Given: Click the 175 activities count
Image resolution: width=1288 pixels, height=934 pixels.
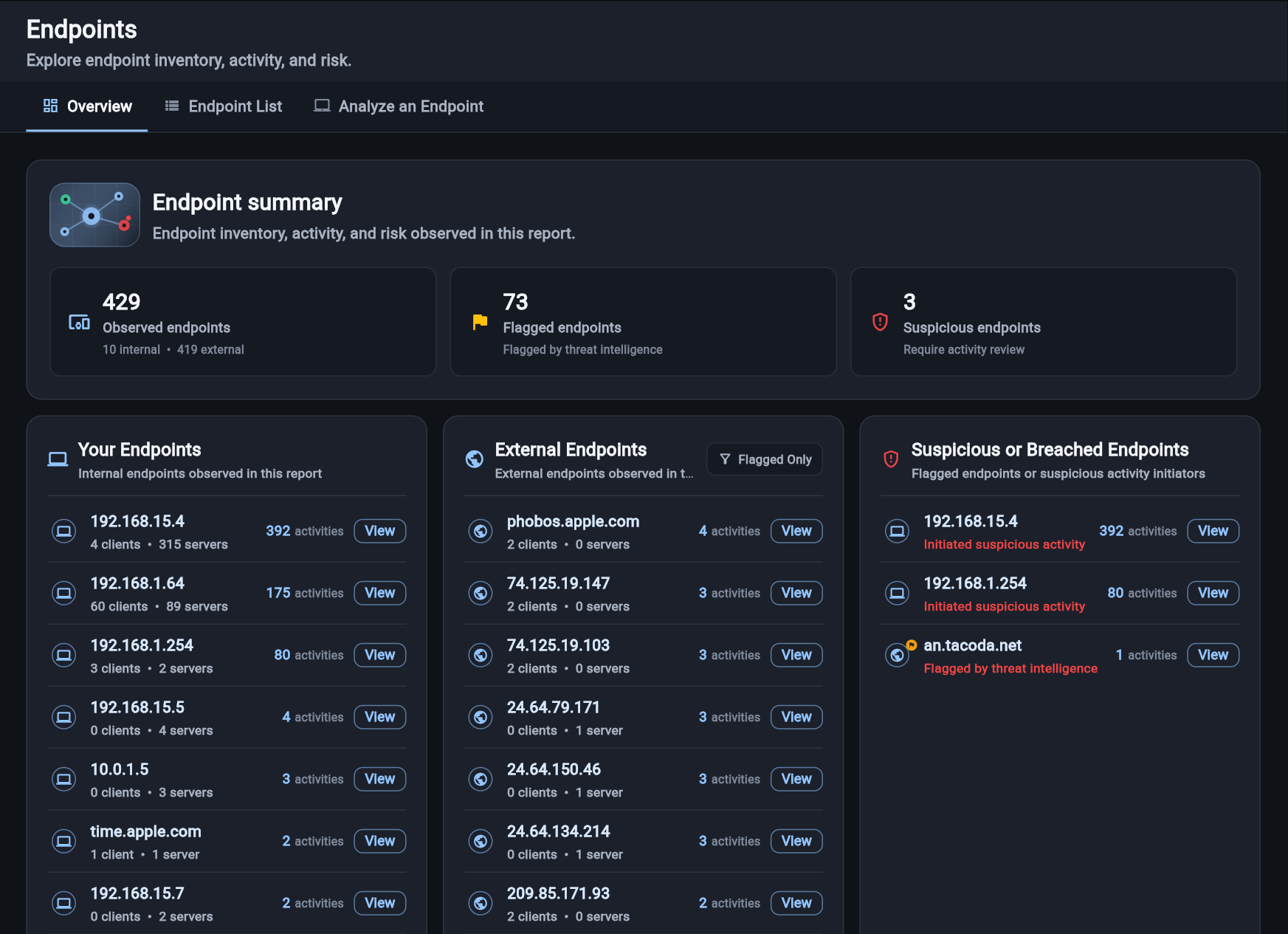Looking at the screenshot, I should [x=305, y=593].
